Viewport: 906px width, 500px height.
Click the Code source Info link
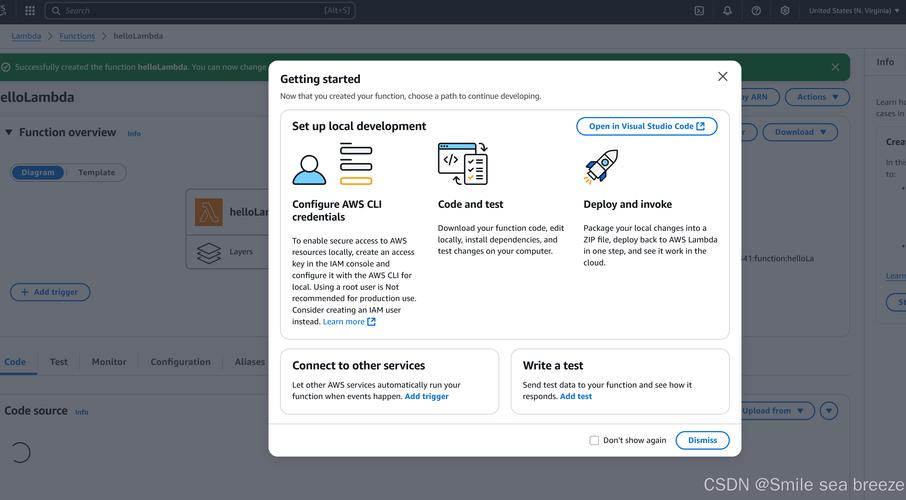tap(81, 412)
